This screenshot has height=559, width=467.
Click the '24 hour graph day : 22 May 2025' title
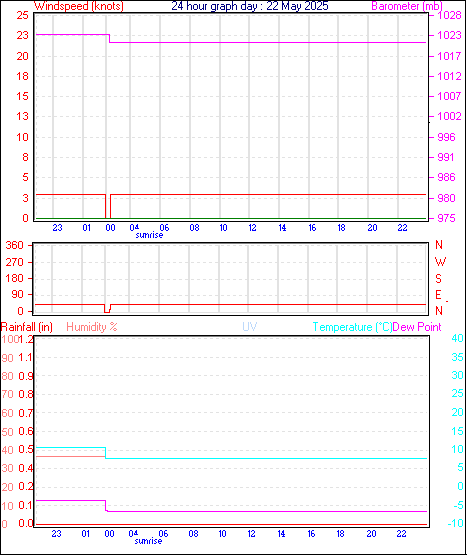pos(250,6)
